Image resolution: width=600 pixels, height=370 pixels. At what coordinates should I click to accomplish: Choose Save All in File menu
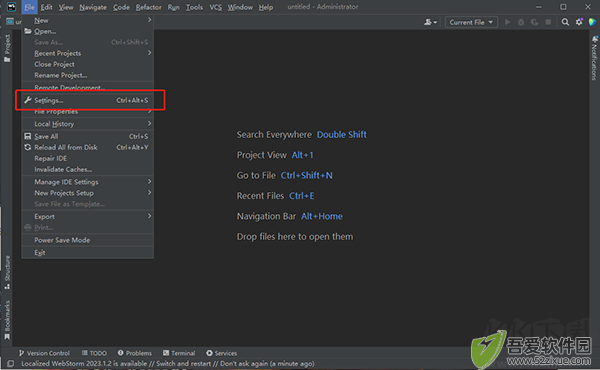(88, 136)
